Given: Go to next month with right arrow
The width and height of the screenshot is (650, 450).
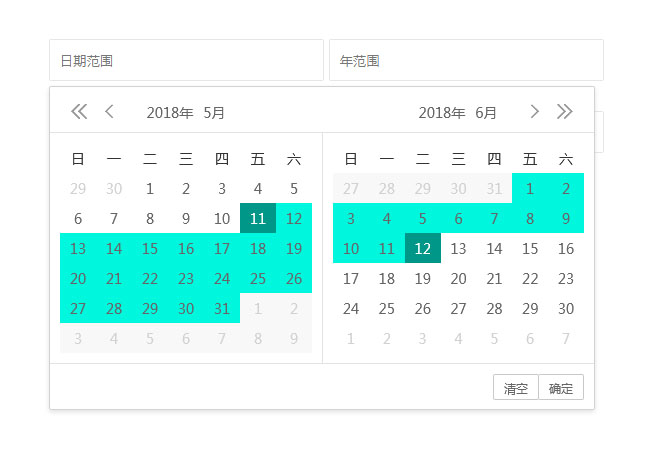Looking at the screenshot, I should coord(534,112).
